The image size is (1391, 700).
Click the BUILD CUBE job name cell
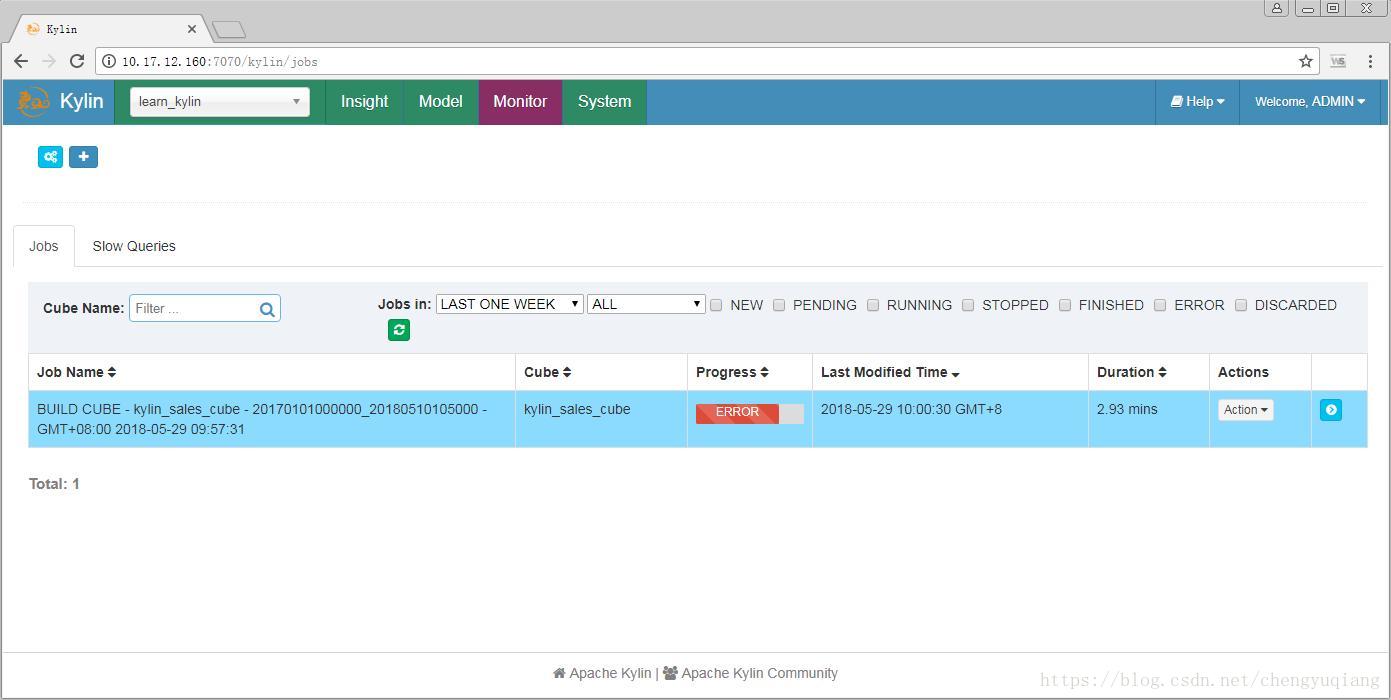[272, 419]
